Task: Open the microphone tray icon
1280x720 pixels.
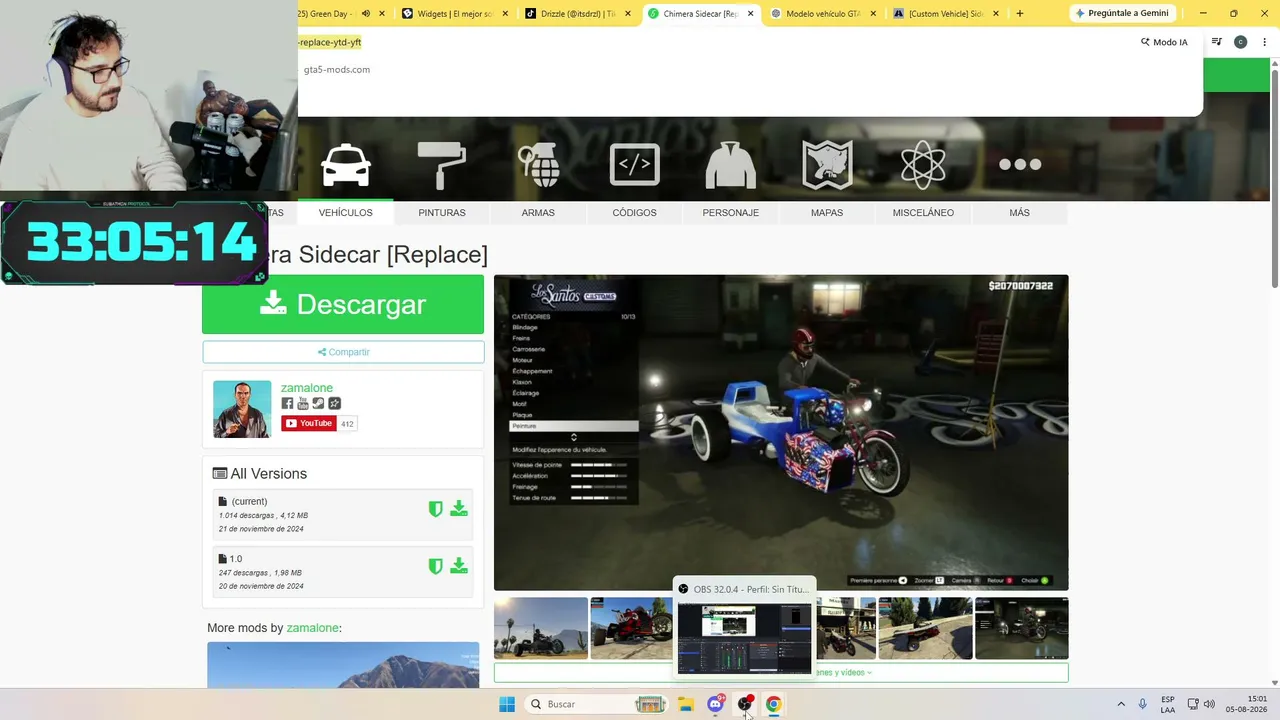Action: click(1142, 704)
